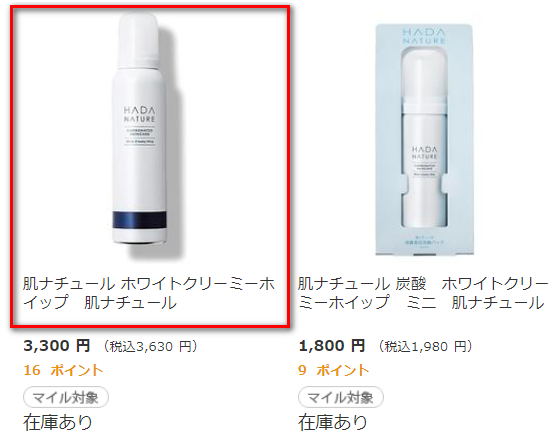Open 肌ナチュール 炭酸 ミニ product title link
This screenshot has height=438, width=557.
point(423,293)
